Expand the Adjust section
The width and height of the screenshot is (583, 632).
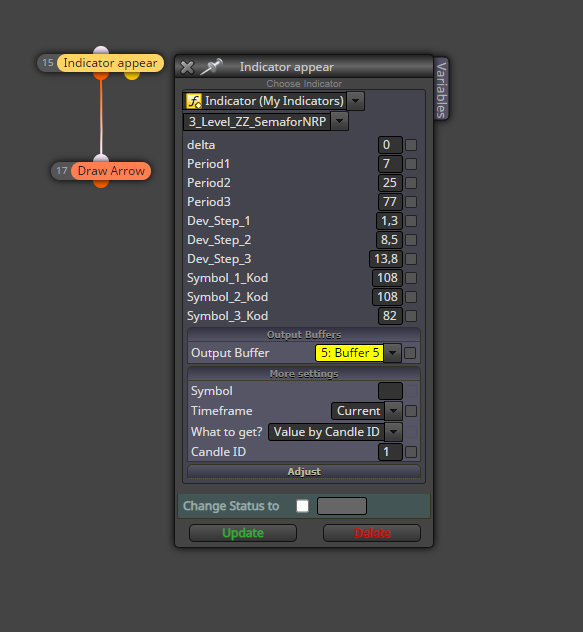pos(304,471)
